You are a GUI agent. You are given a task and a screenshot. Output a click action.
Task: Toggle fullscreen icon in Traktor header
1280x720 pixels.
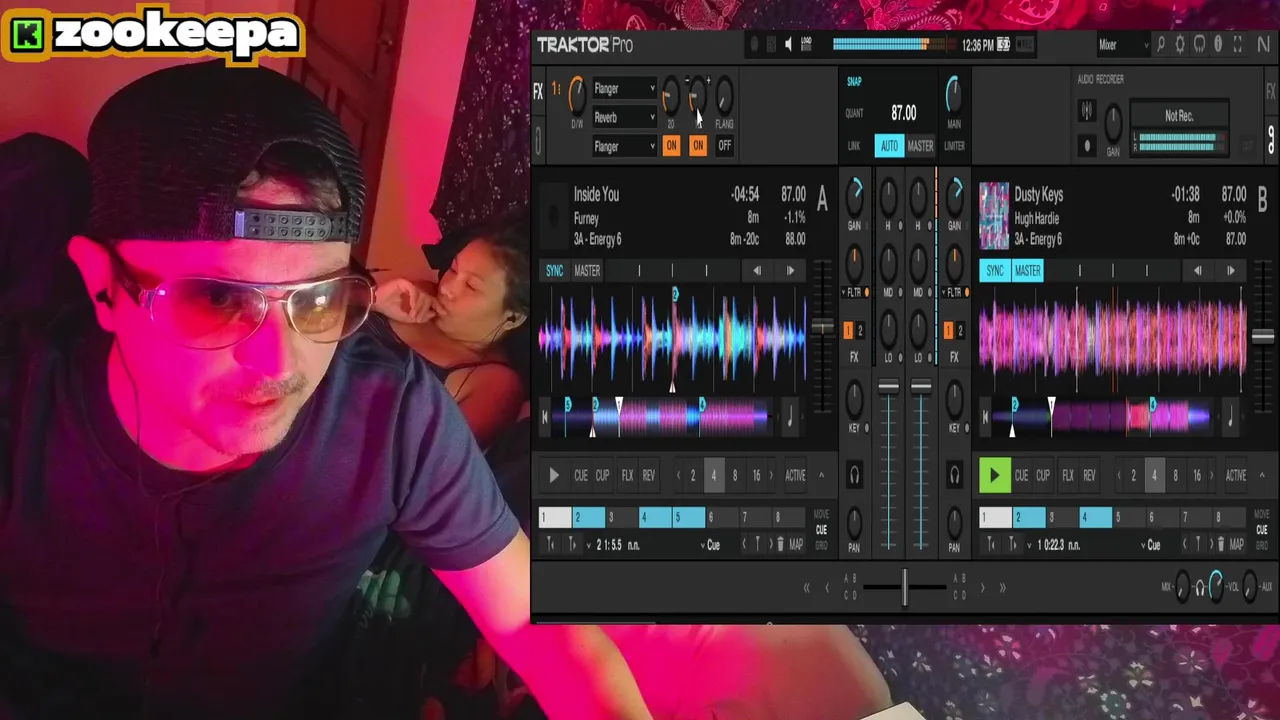[1238, 45]
